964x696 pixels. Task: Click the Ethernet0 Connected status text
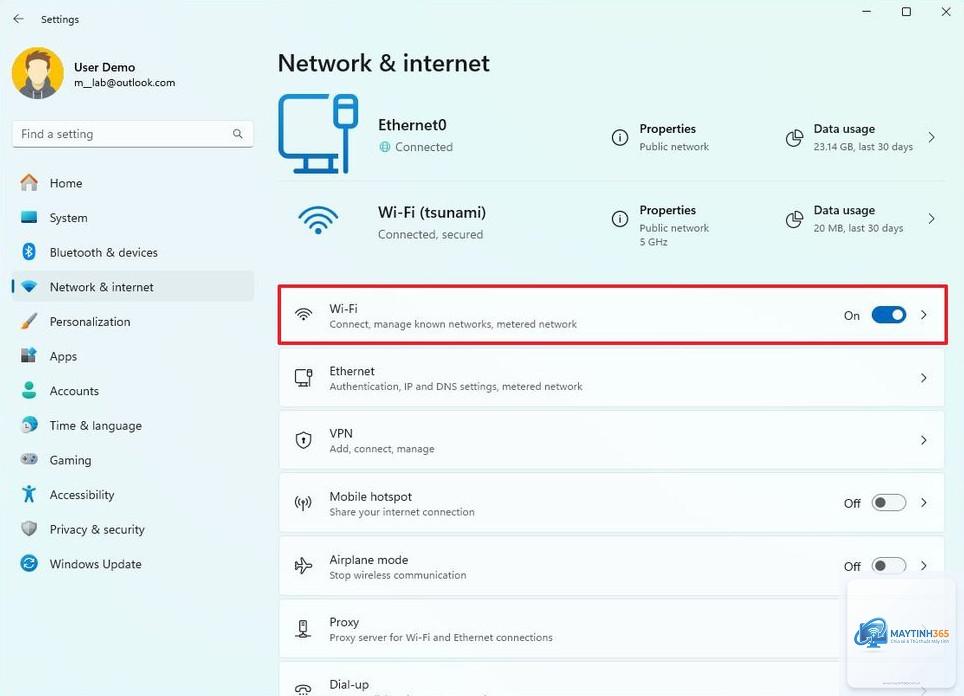pos(424,147)
